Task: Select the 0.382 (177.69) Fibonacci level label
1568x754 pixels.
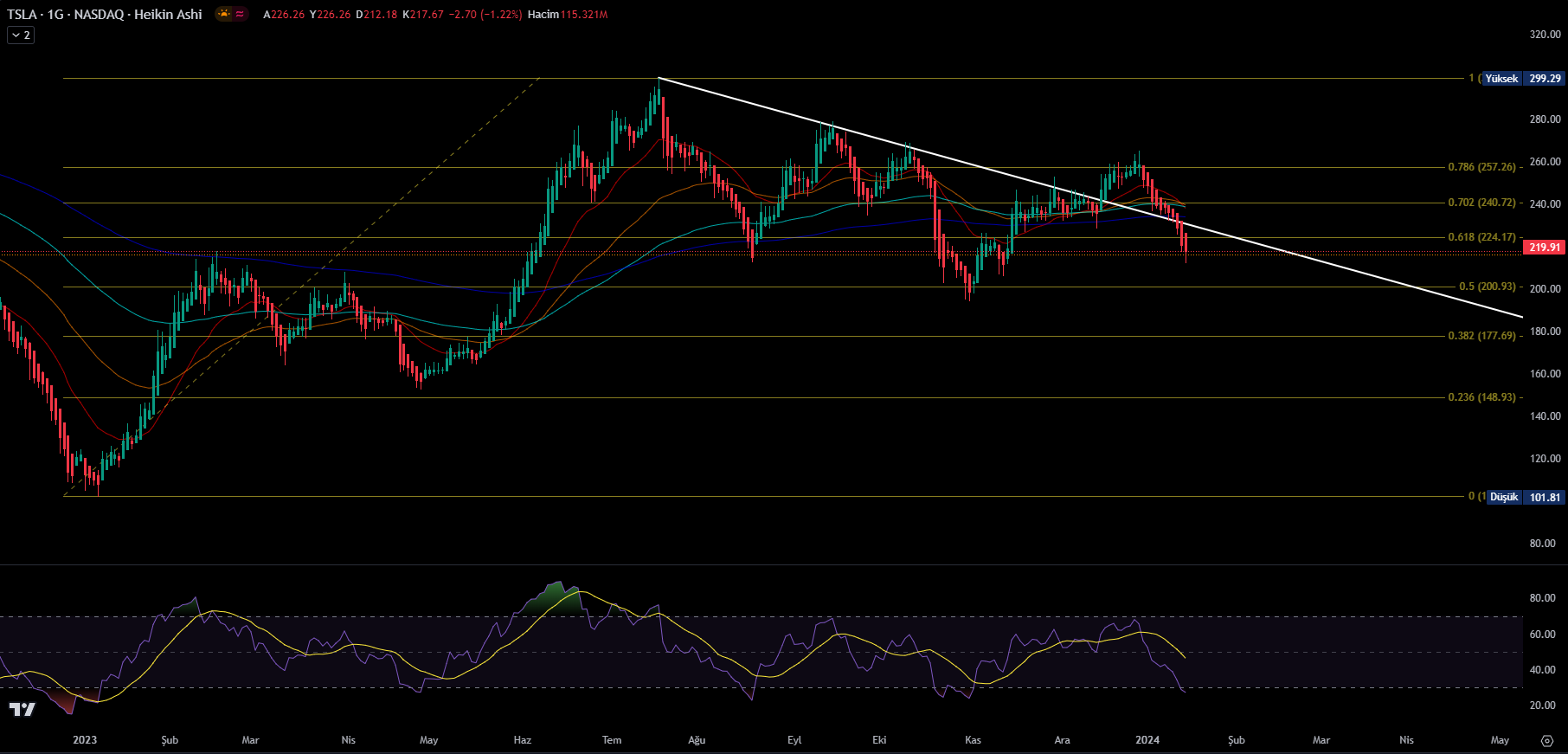Action: click(1482, 336)
